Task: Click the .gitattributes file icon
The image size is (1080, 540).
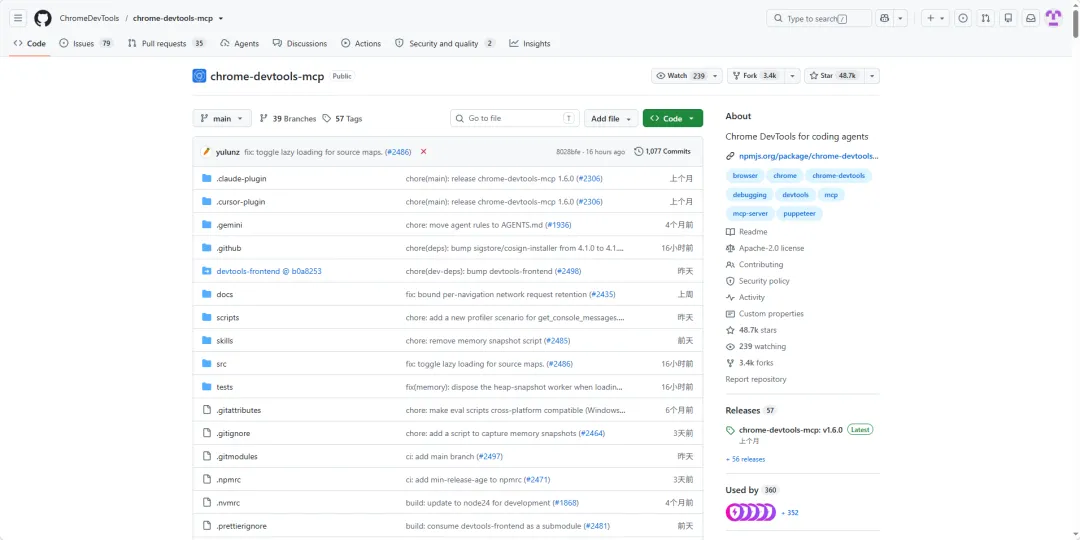Action: 206,410
